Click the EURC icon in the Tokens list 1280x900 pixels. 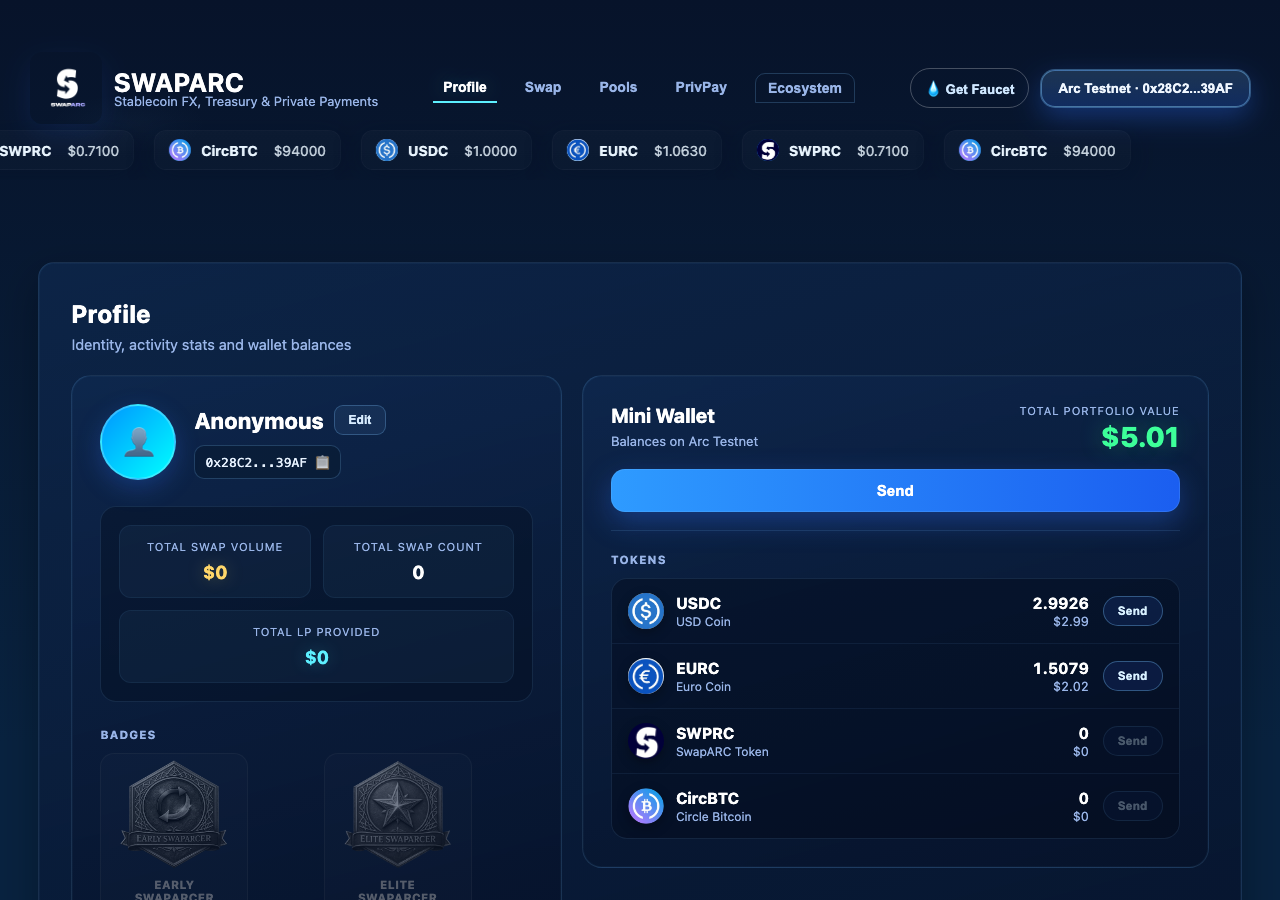(x=646, y=676)
